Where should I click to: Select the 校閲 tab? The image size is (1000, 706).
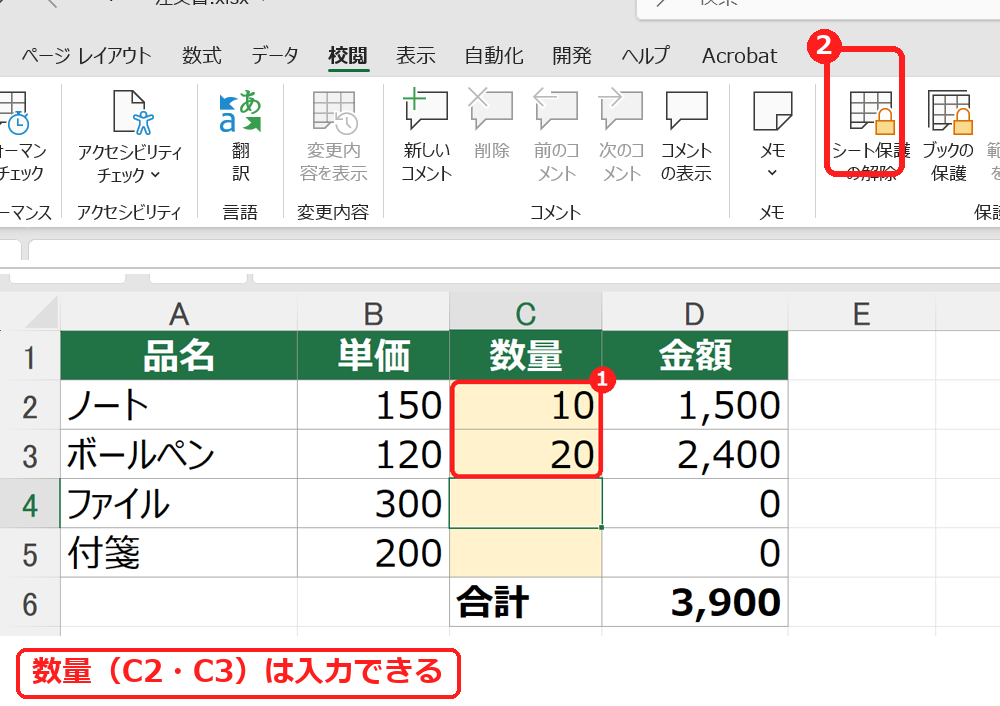point(348,56)
